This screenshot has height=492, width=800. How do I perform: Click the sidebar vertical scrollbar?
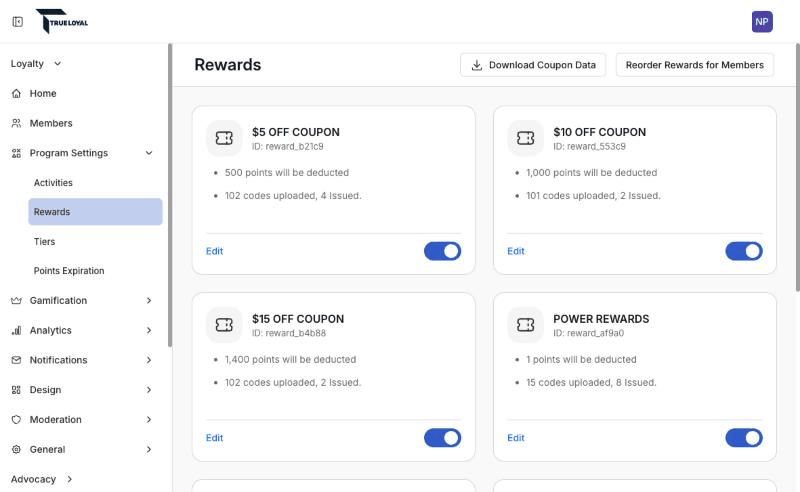click(170, 195)
